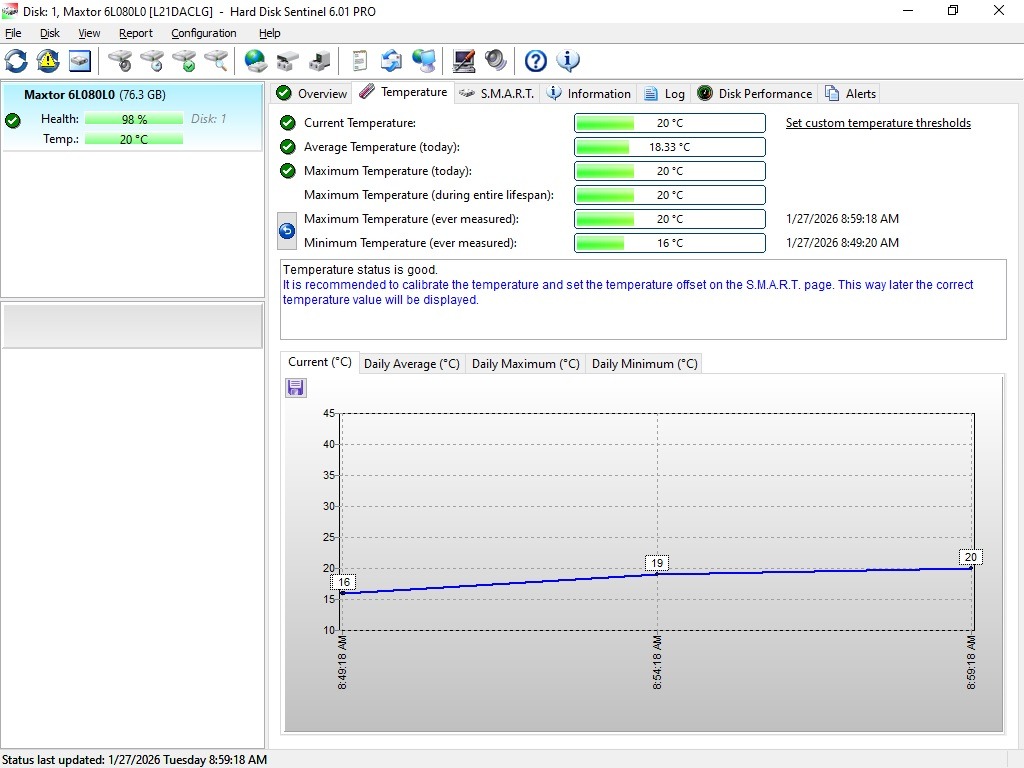Click the globe and disk toolbar icon

pyautogui.click(x=256, y=61)
